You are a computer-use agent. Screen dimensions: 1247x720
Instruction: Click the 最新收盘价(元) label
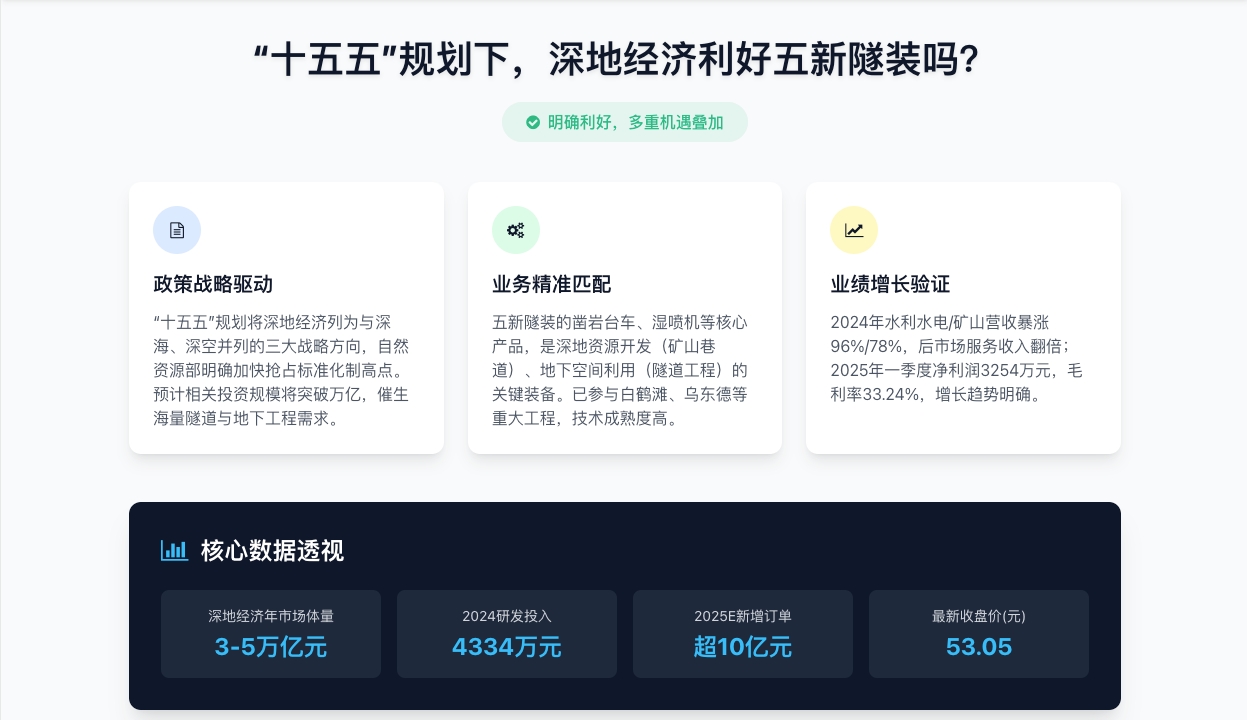click(979, 616)
